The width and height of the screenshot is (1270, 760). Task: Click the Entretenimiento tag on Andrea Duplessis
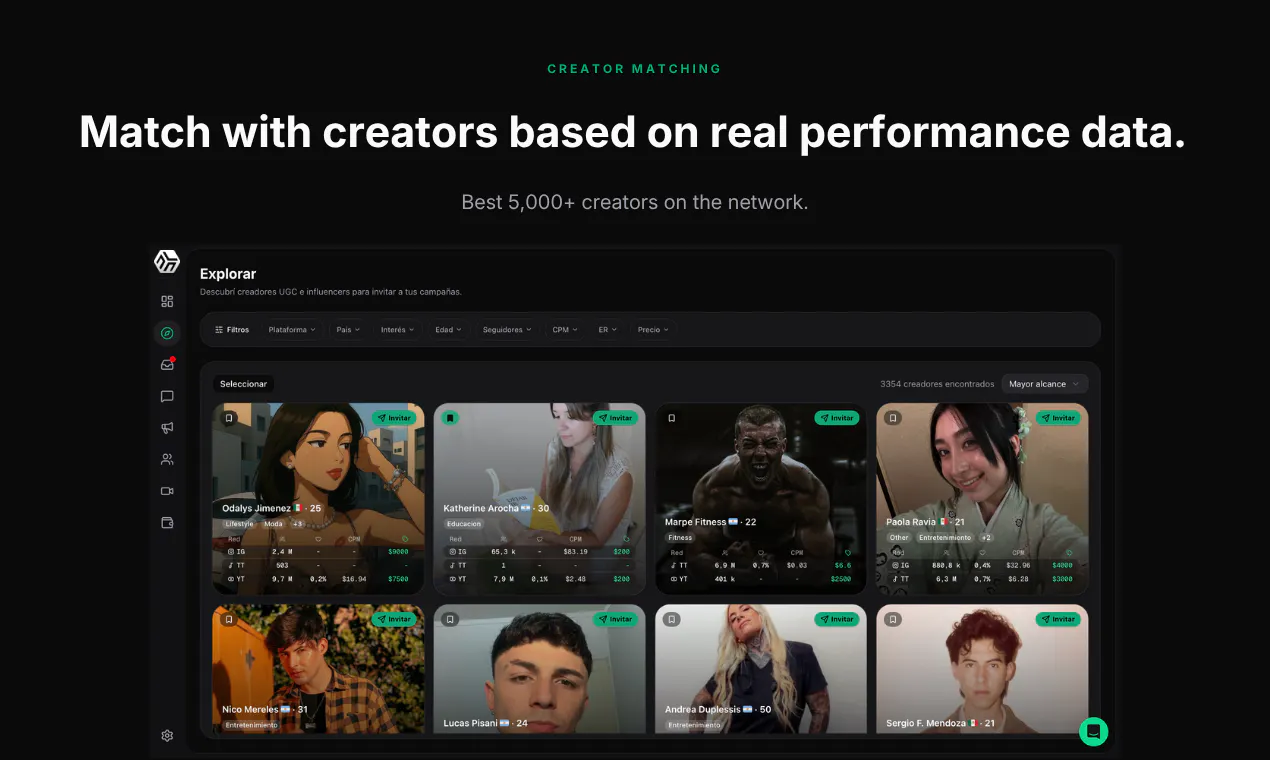pos(694,725)
